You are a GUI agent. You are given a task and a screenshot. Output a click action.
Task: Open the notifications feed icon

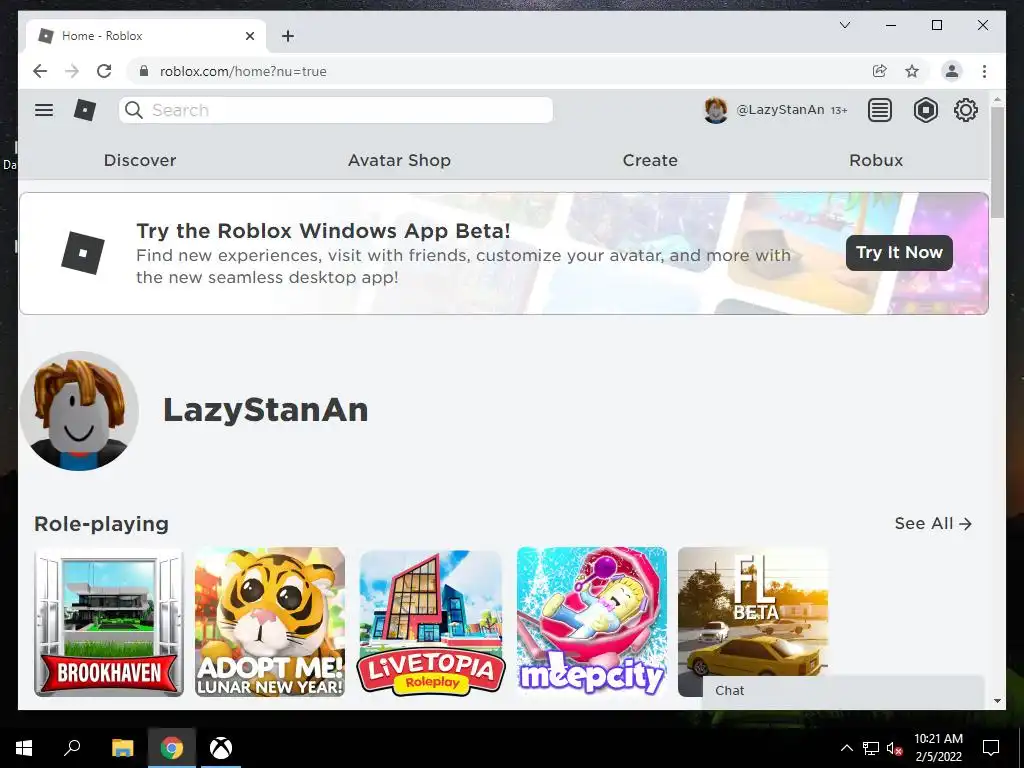(880, 110)
